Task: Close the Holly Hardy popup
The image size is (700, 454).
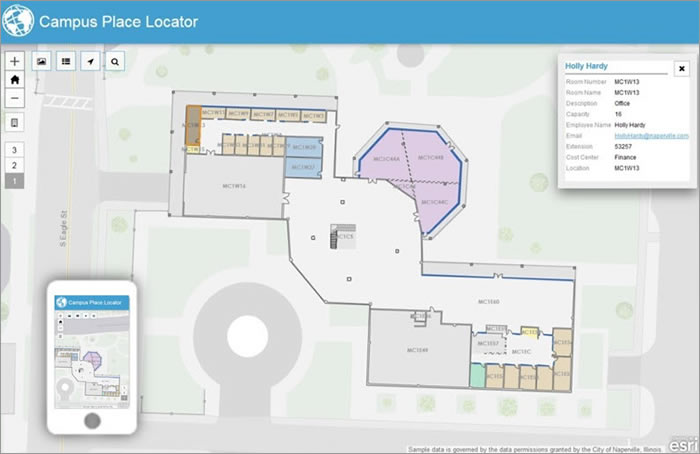Action: (x=682, y=69)
